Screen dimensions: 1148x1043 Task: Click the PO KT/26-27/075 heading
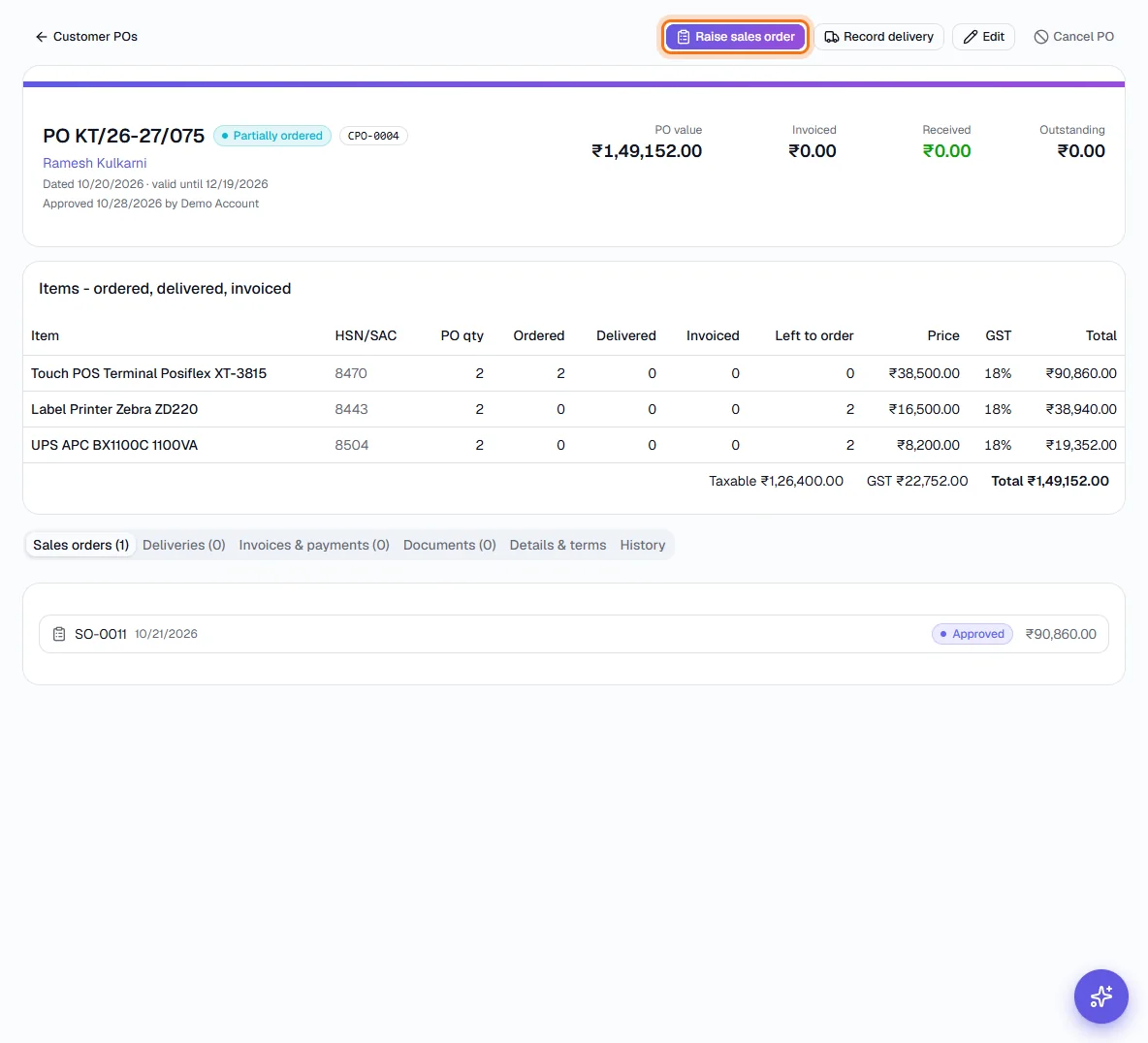[124, 136]
